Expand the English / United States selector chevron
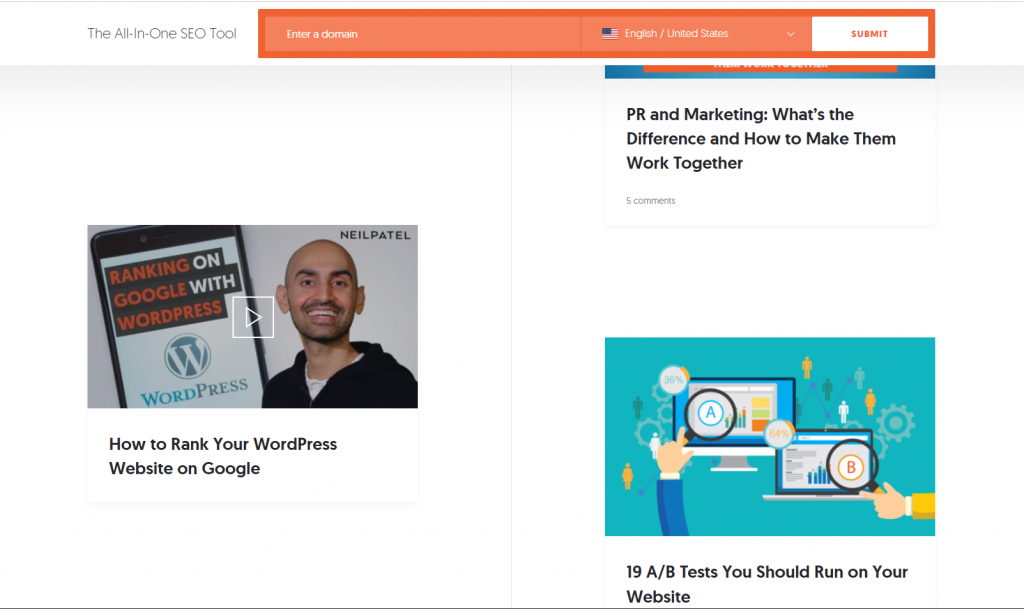1024x609 pixels. [x=790, y=33]
